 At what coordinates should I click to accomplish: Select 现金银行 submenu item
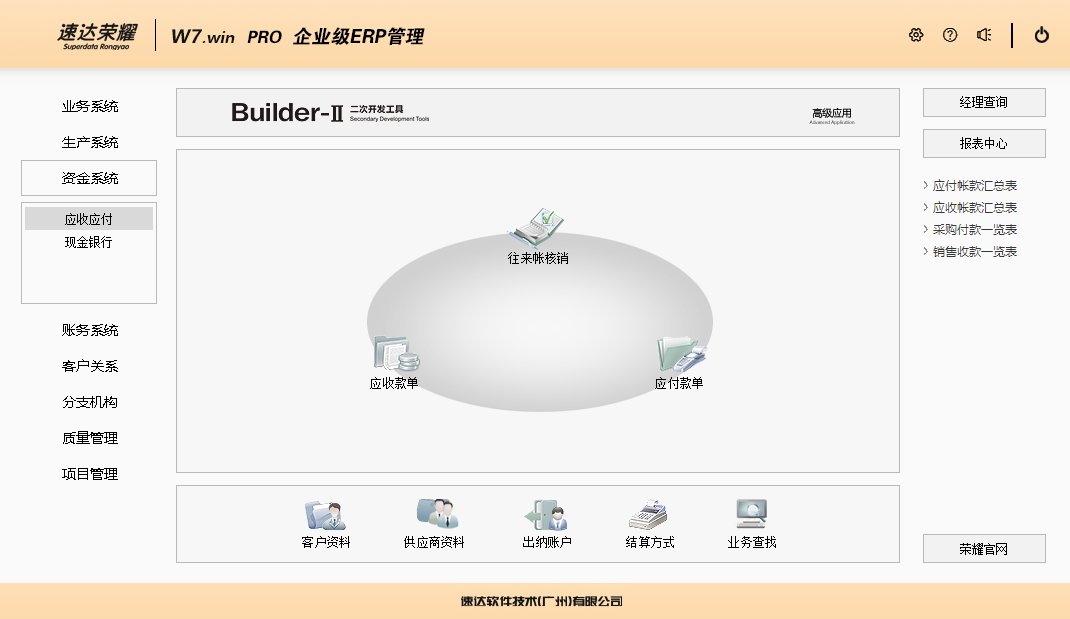(x=89, y=242)
